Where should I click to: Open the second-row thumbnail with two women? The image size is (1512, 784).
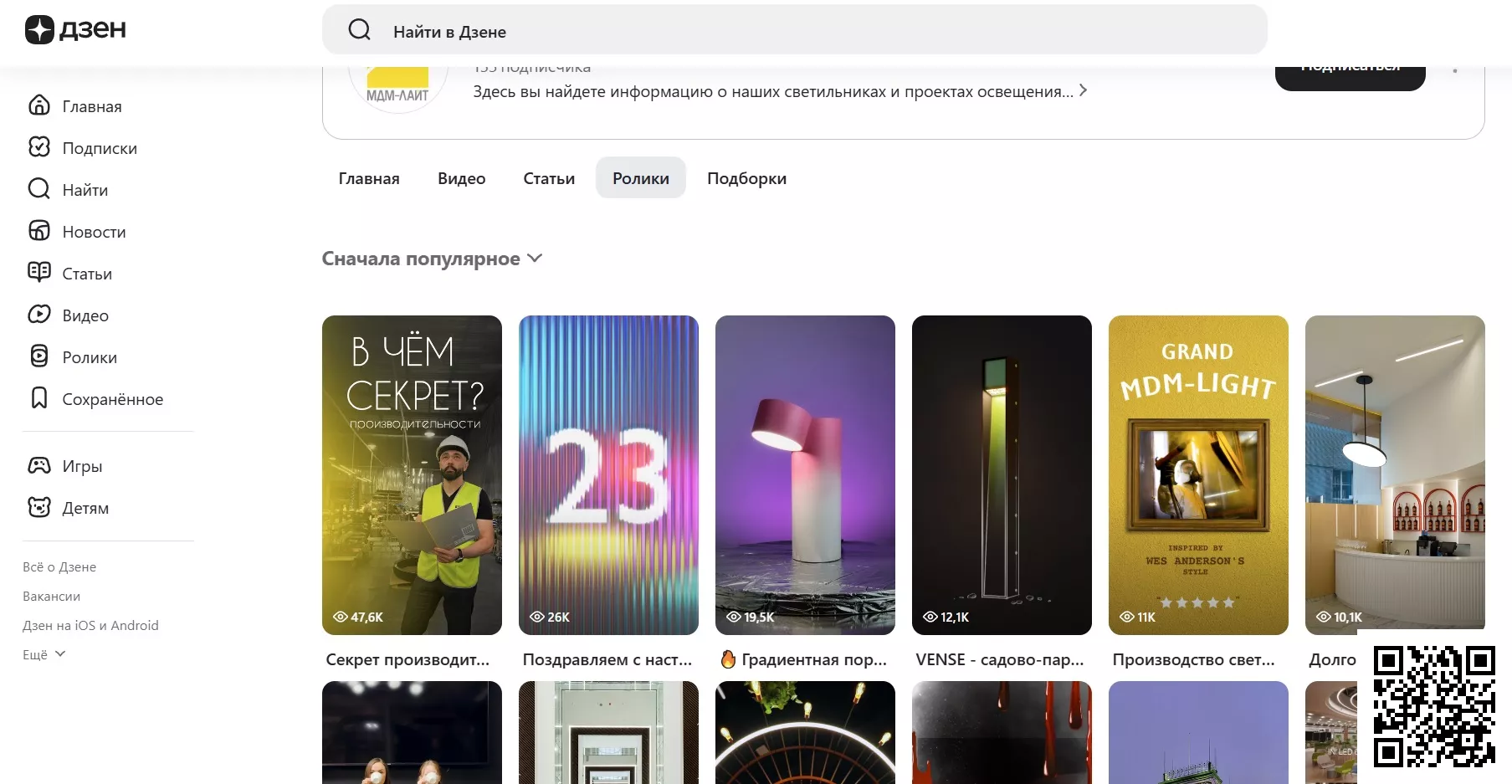412,732
